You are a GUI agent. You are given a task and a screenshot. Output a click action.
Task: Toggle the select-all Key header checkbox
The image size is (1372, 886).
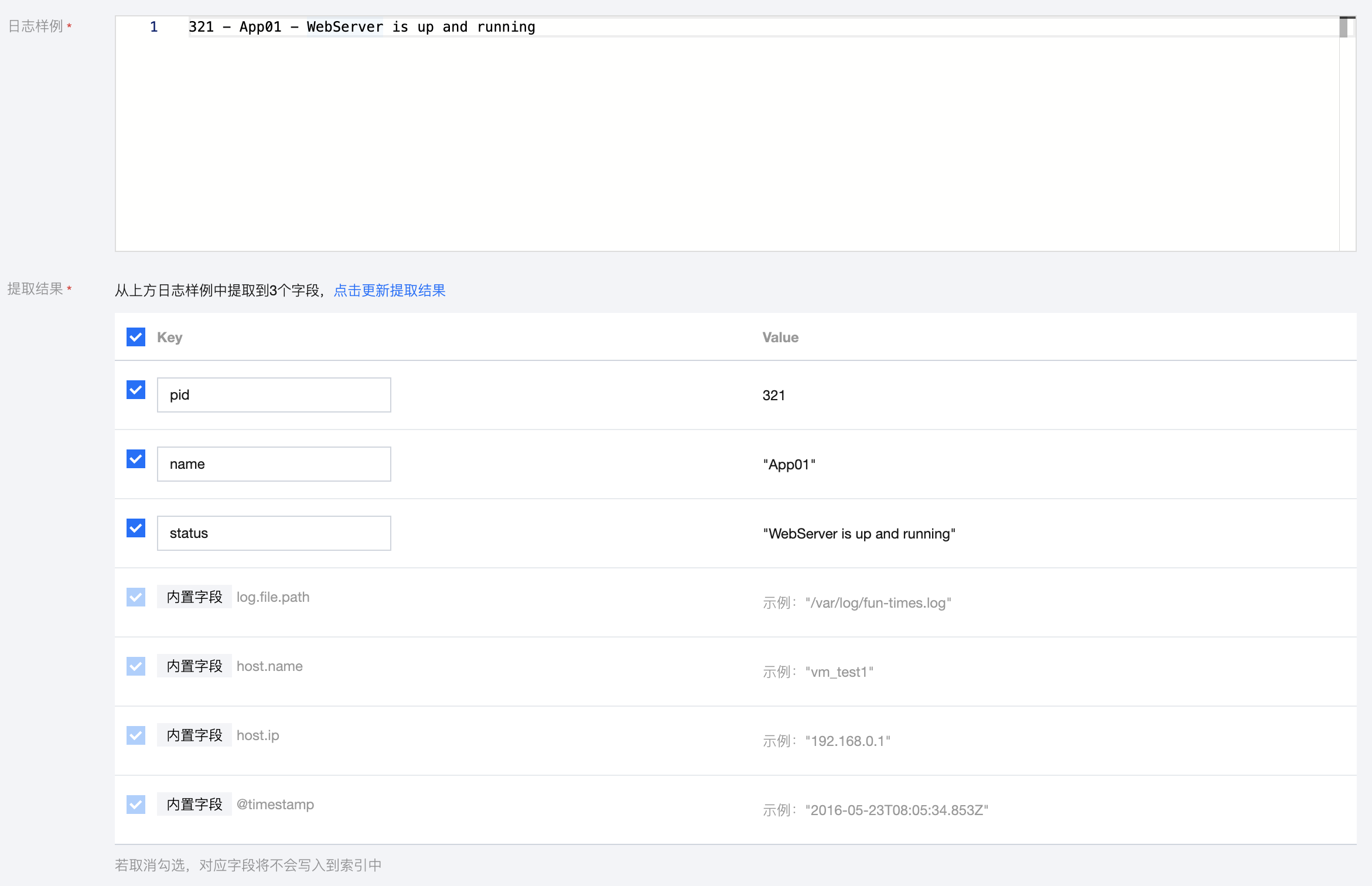[x=136, y=337]
